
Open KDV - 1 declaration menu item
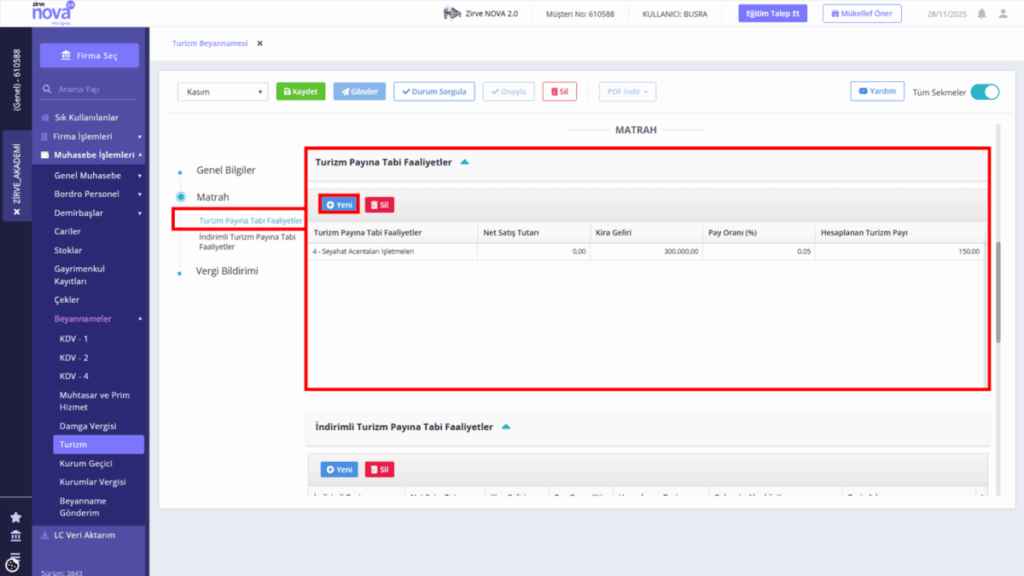(x=74, y=338)
